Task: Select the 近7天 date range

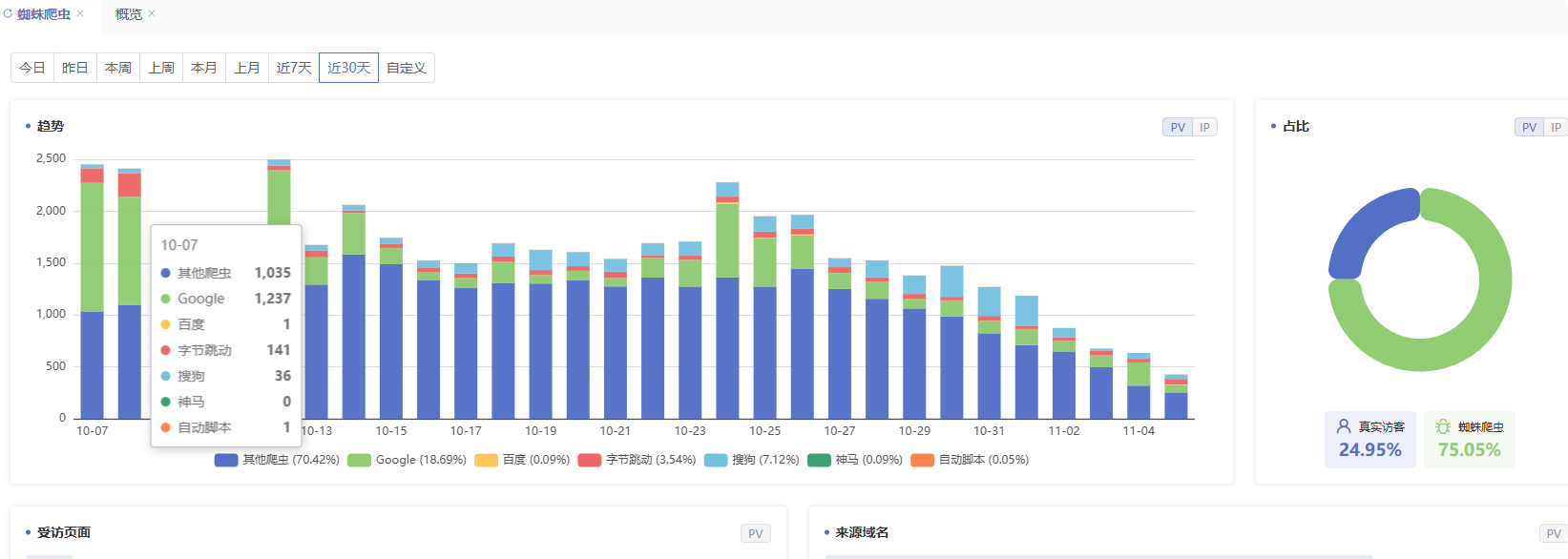Action: pos(294,68)
